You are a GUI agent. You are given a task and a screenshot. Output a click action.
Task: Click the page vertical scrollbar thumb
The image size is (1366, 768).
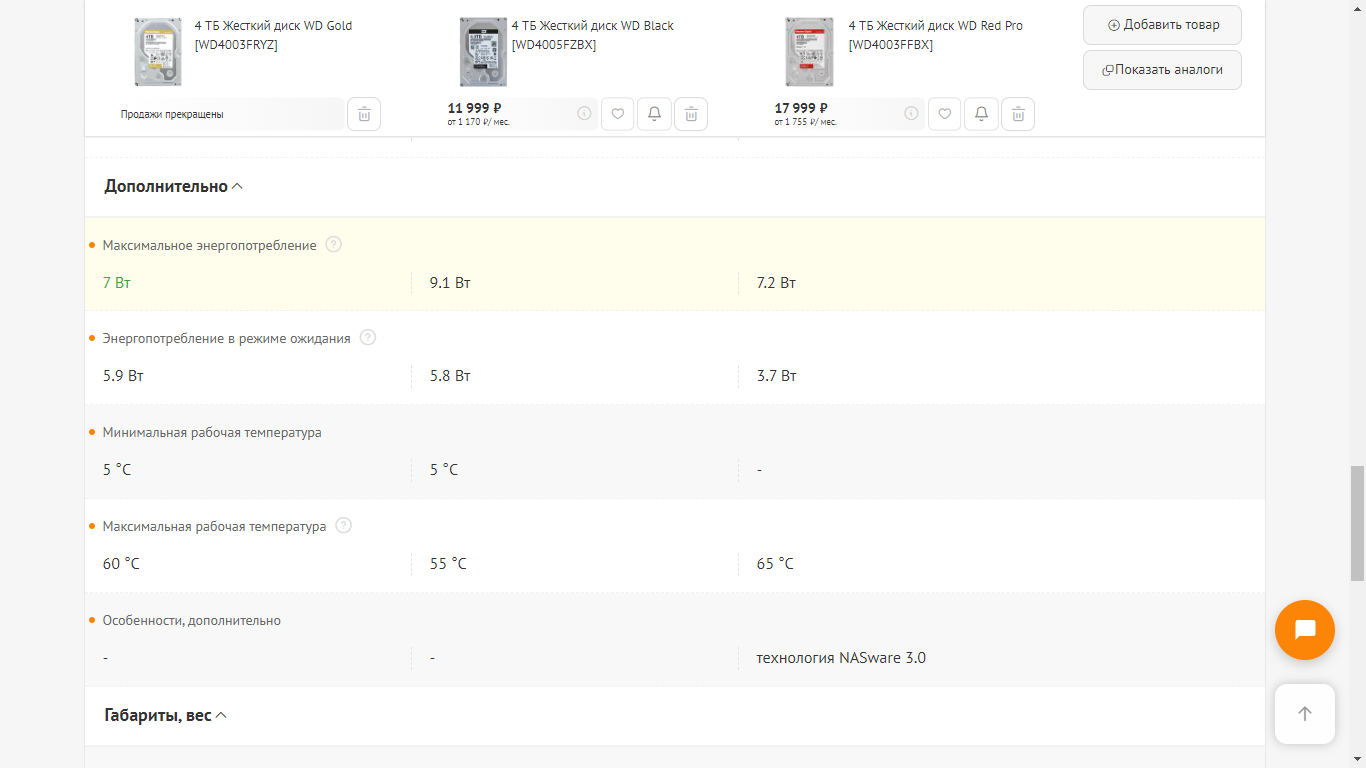click(x=1357, y=523)
